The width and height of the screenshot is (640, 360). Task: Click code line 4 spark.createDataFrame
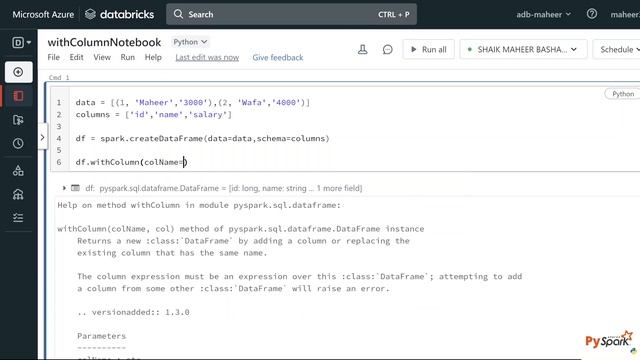coord(202,138)
